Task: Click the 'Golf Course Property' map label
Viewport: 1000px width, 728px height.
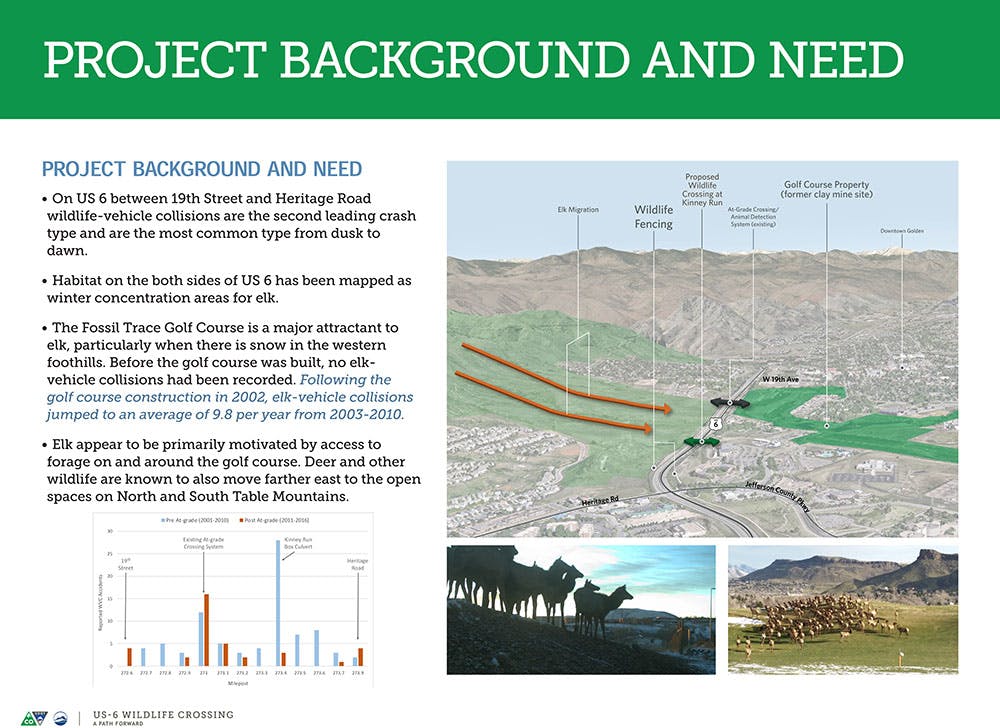Action: pos(827,189)
